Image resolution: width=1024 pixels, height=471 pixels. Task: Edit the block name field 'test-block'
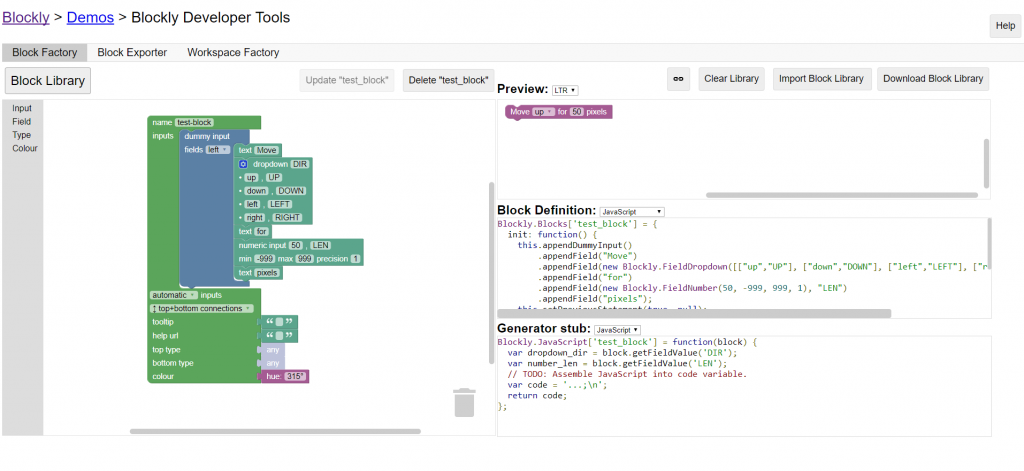click(194, 122)
